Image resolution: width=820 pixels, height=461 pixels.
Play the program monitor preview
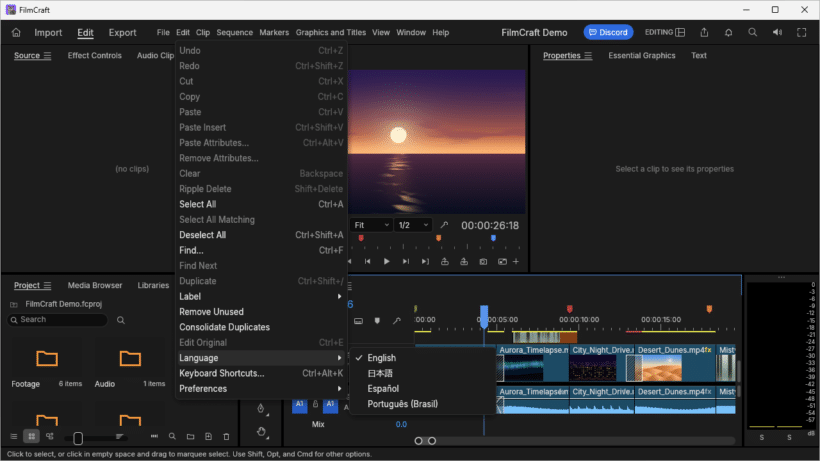pos(386,261)
